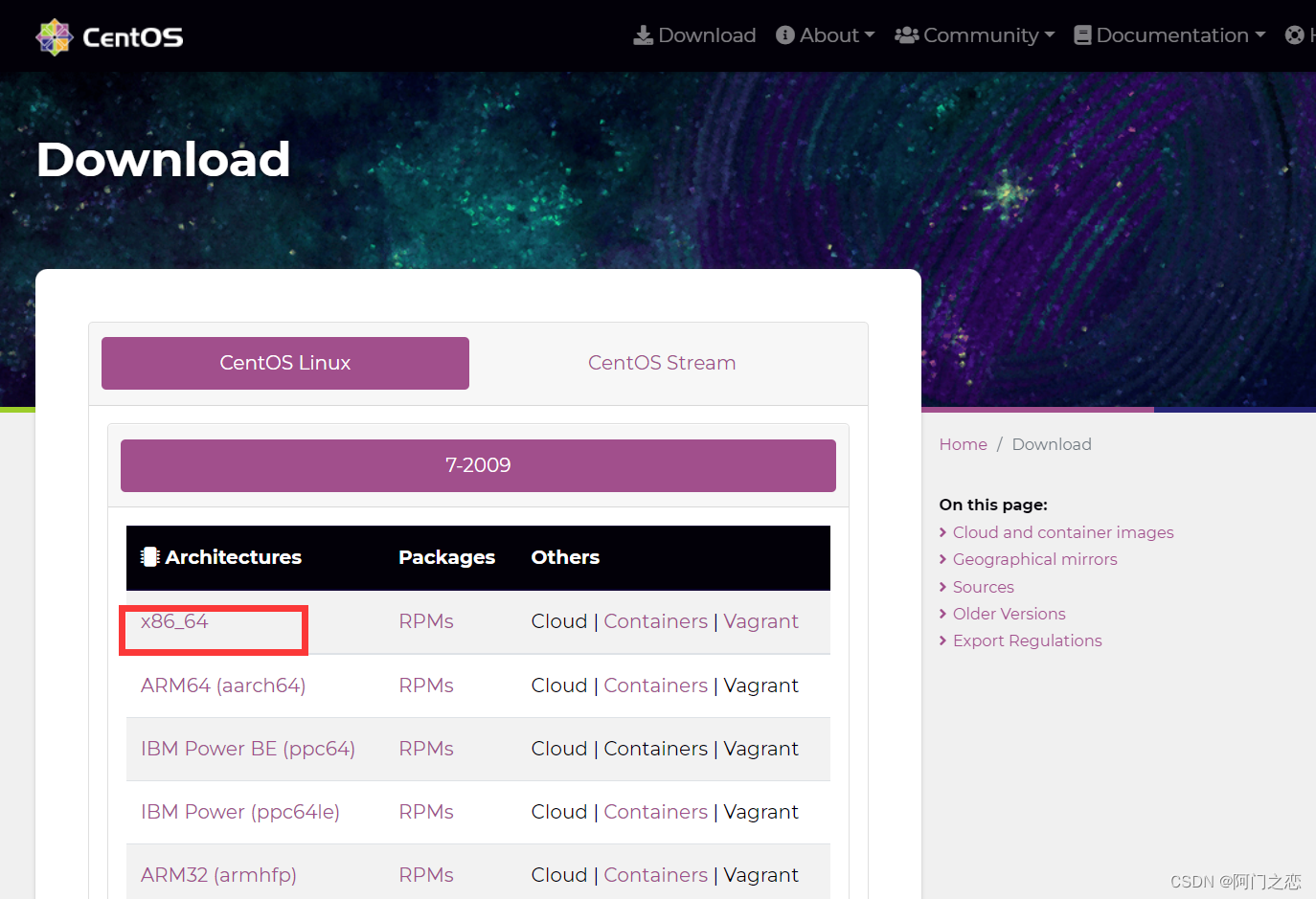Open Containers link in x86_64 row
The height and width of the screenshot is (899, 1316).
656,621
